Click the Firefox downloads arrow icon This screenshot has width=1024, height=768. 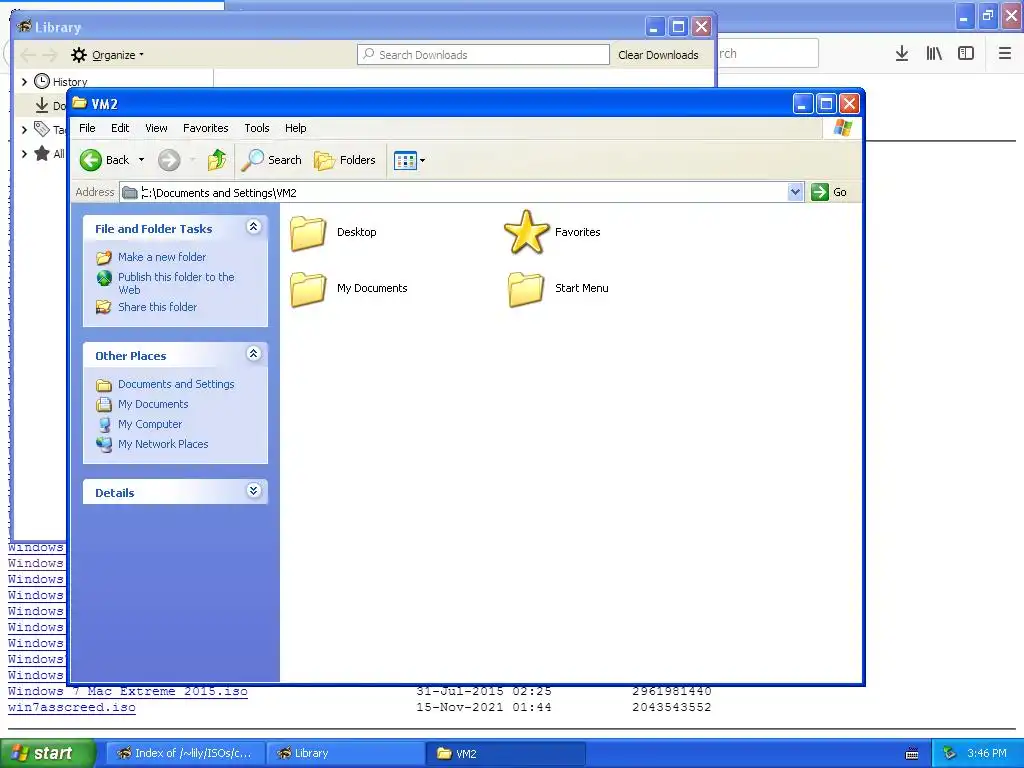pos(902,54)
